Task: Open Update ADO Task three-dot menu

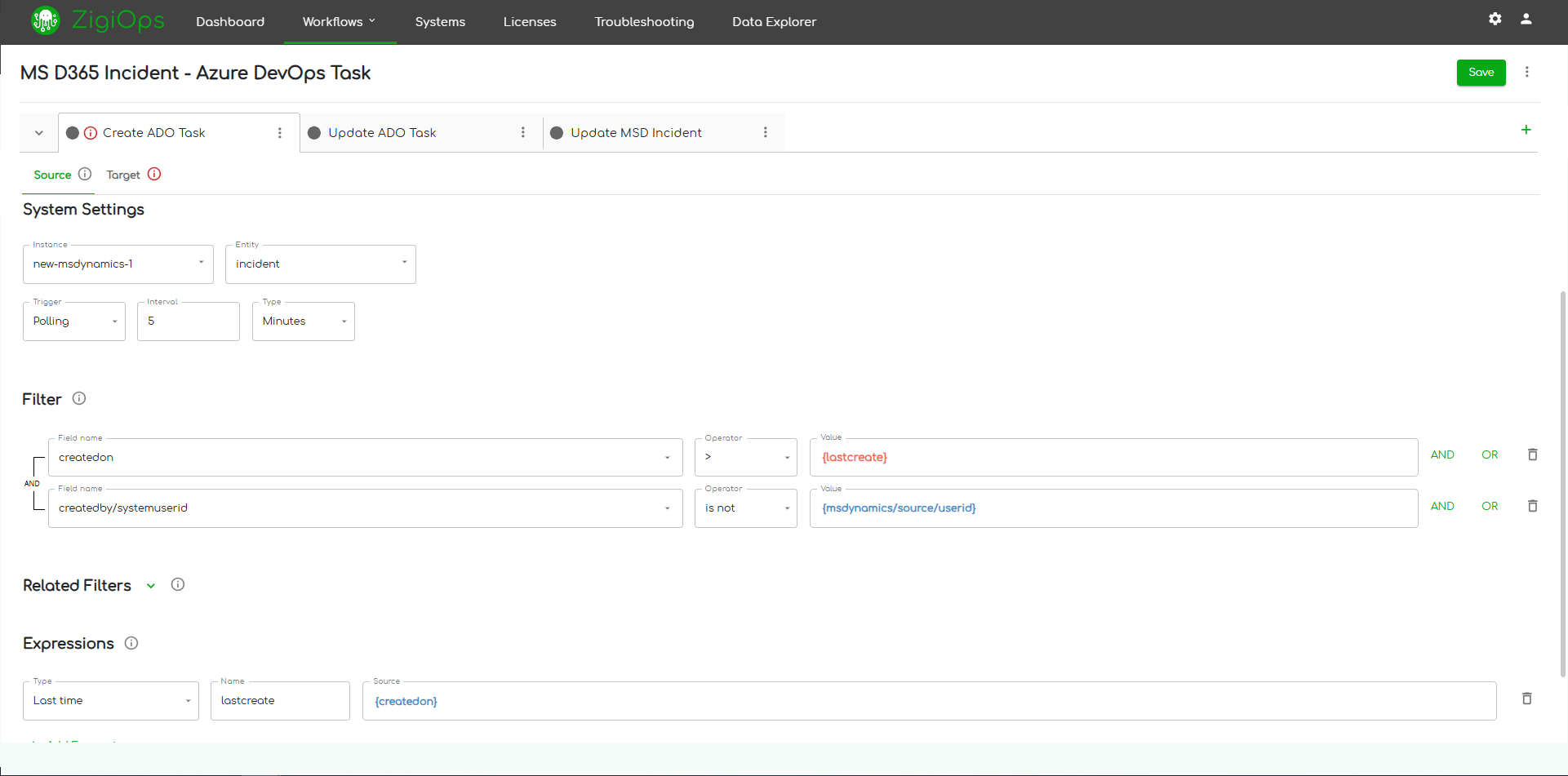Action: coord(522,132)
